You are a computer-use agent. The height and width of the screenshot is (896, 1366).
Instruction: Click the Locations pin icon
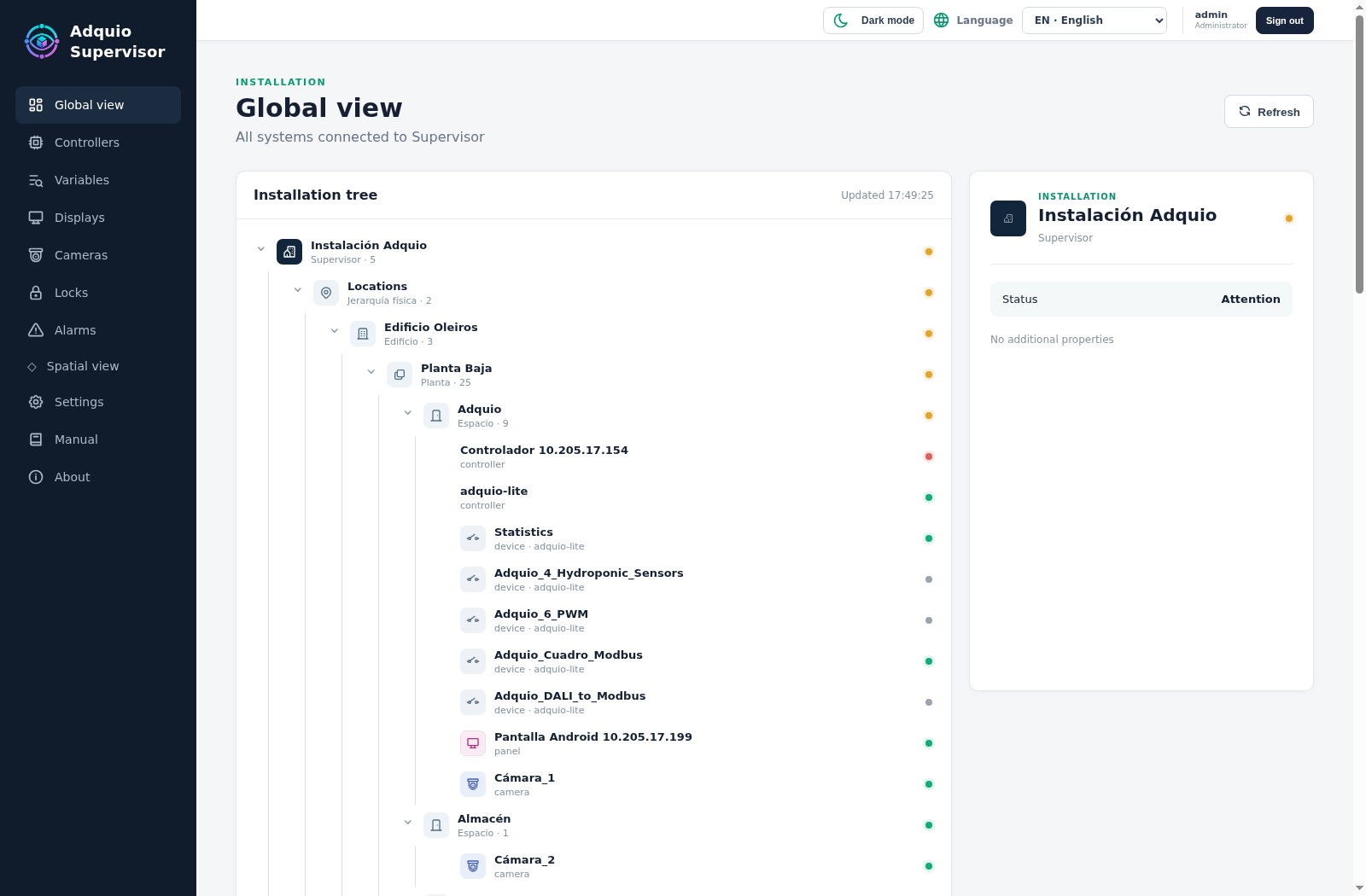(326, 293)
